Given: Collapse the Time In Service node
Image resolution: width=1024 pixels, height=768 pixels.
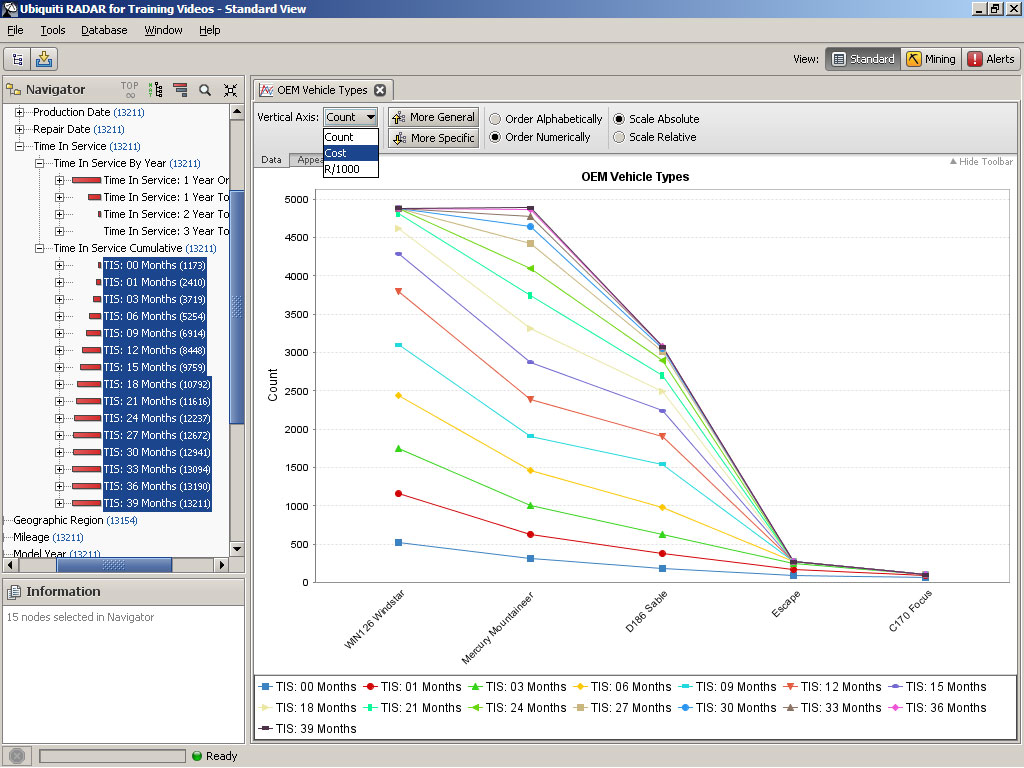Looking at the screenshot, I should [20, 146].
